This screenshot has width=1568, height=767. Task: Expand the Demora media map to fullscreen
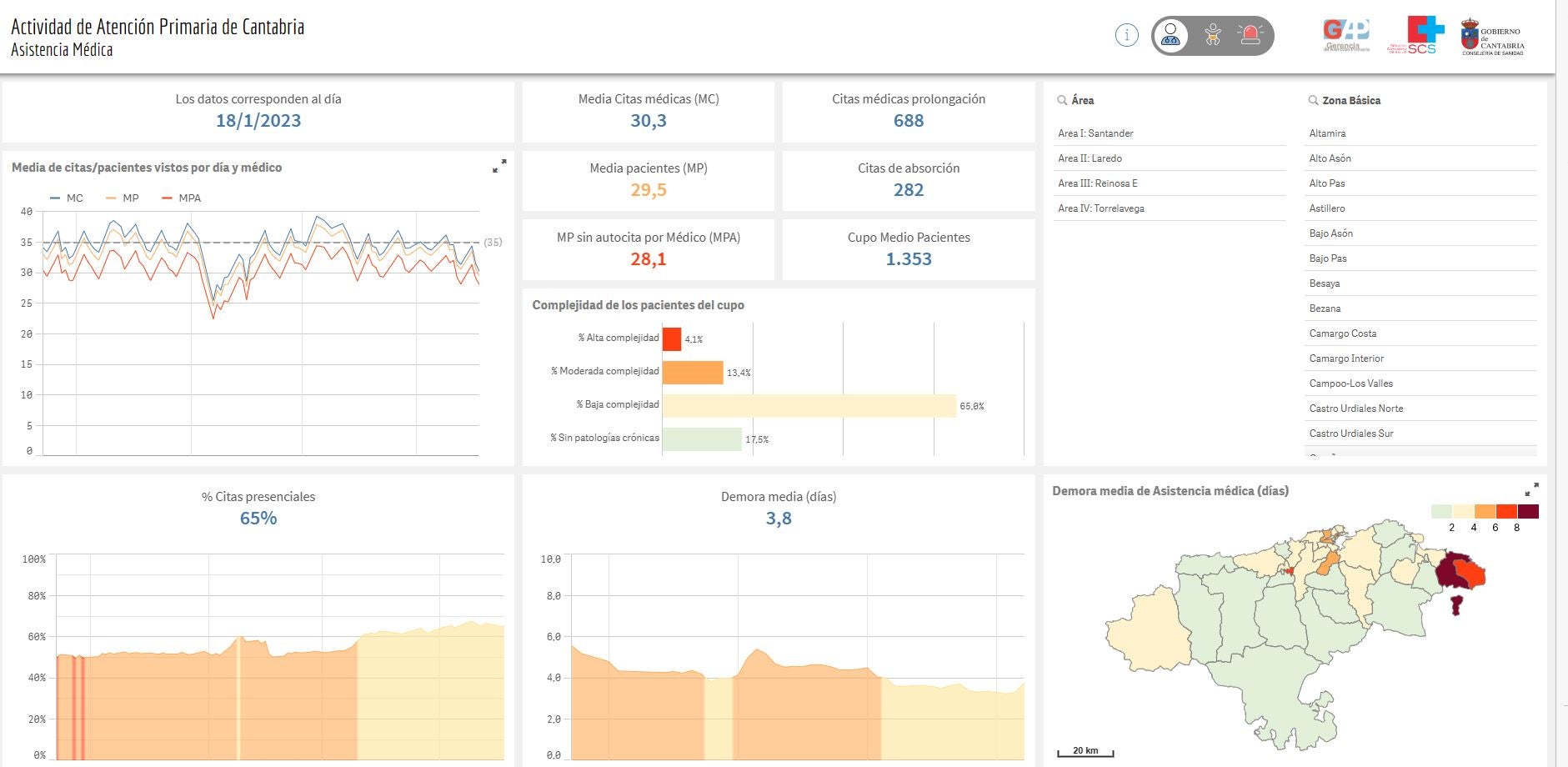pos(1531,489)
